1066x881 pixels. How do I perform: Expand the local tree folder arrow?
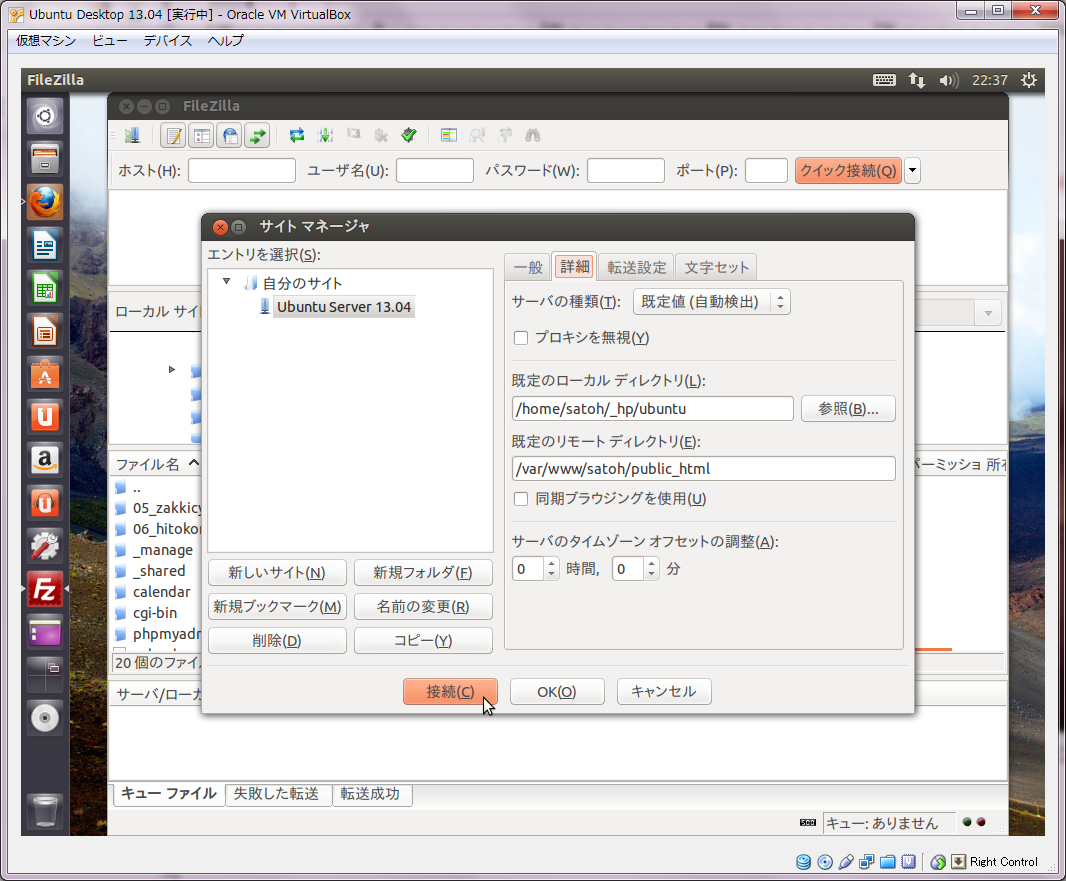pyautogui.click(x=172, y=369)
